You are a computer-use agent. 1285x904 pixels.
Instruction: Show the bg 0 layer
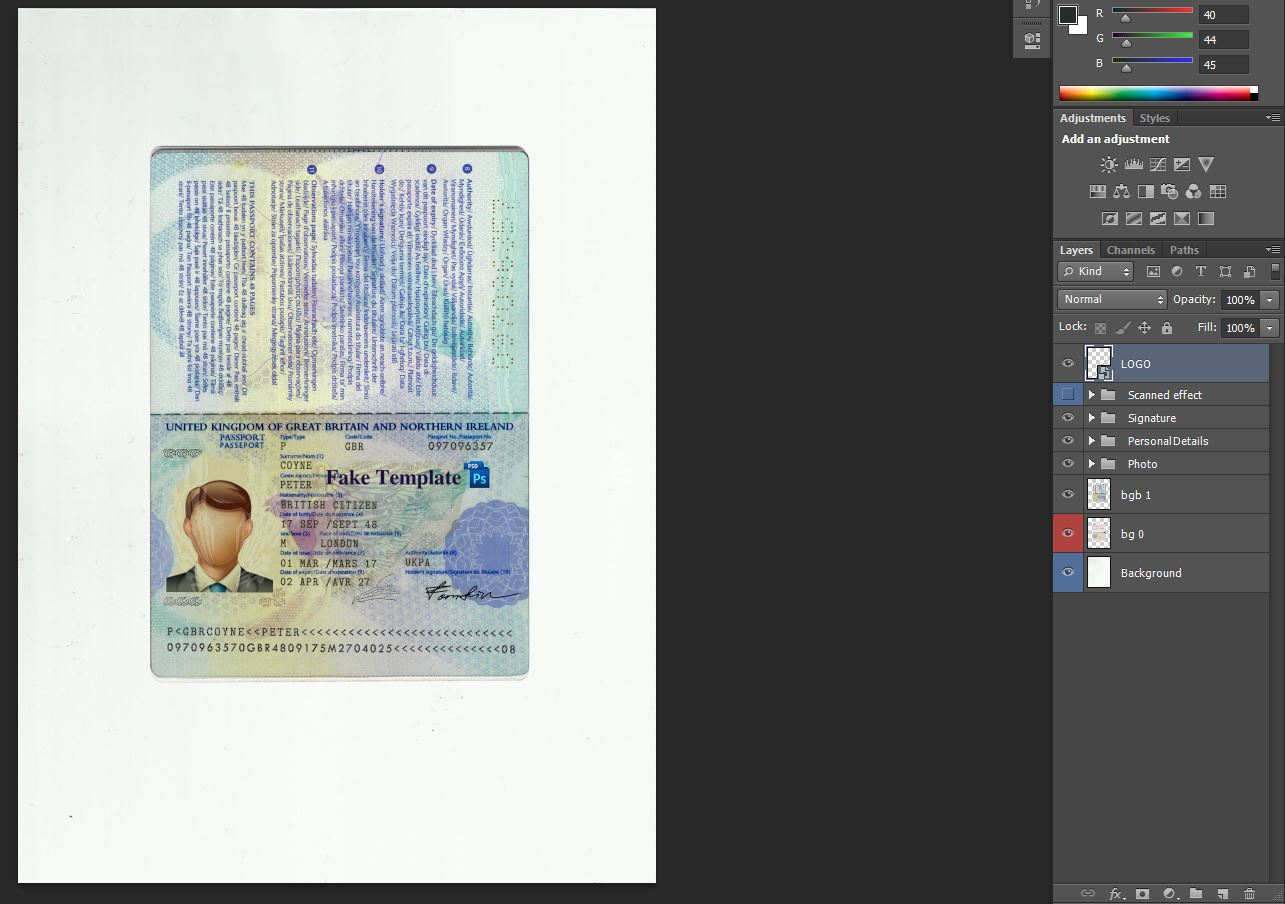tap(1068, 533)
